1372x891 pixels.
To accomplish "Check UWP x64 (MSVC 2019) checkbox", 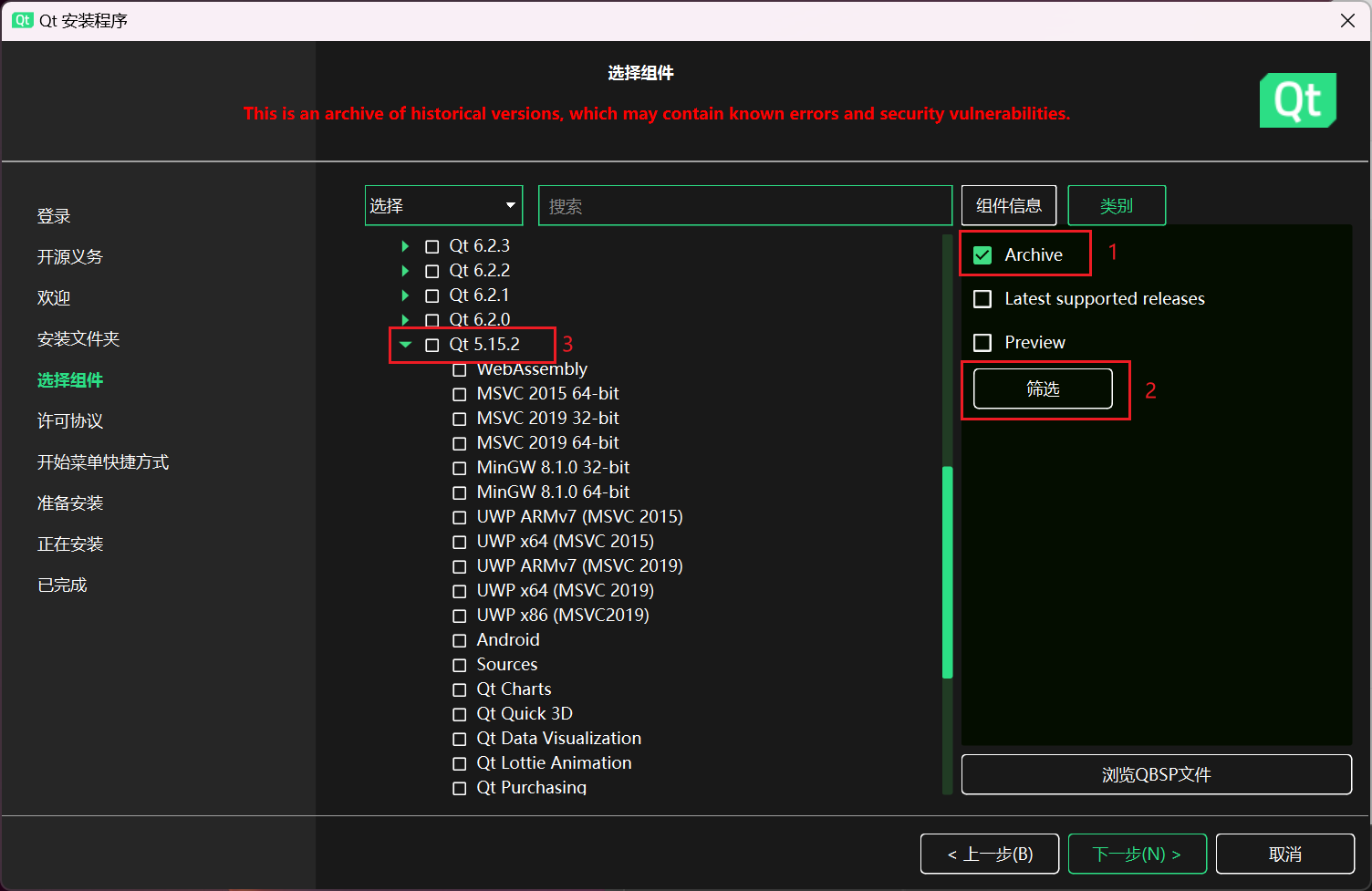I will 460,591.
